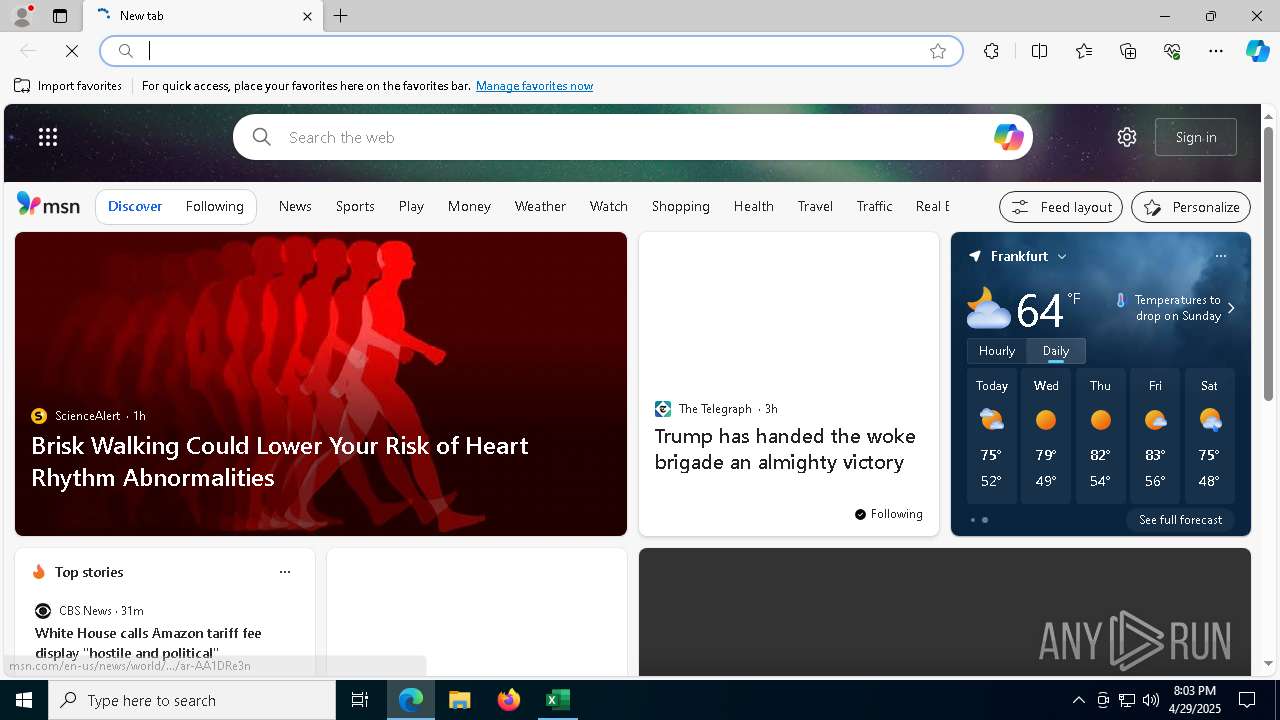
Task: Open the Extensions puzzle icon
Action: 991,51
